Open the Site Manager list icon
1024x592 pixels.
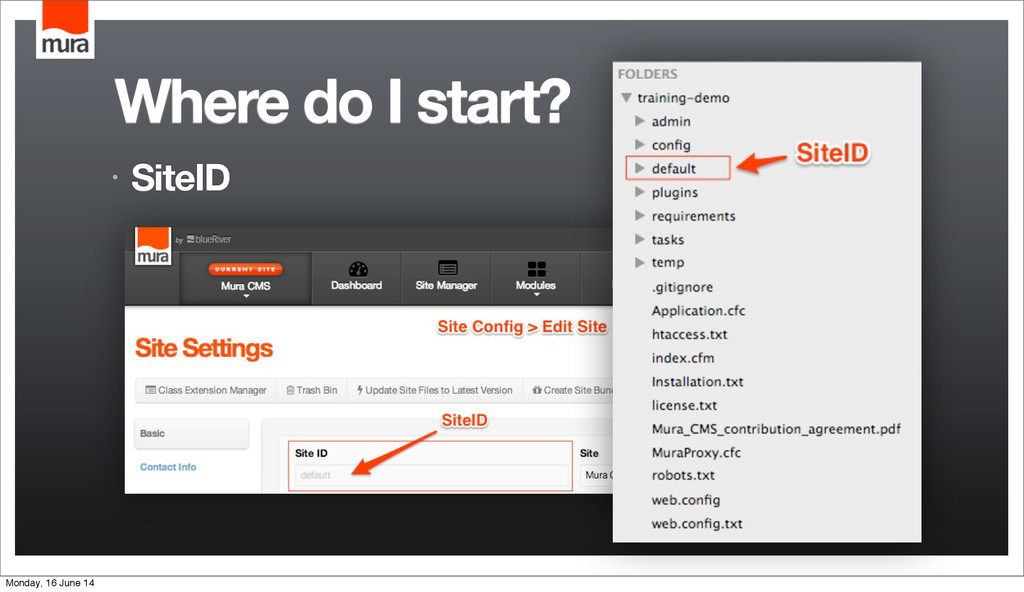(447, 268)
